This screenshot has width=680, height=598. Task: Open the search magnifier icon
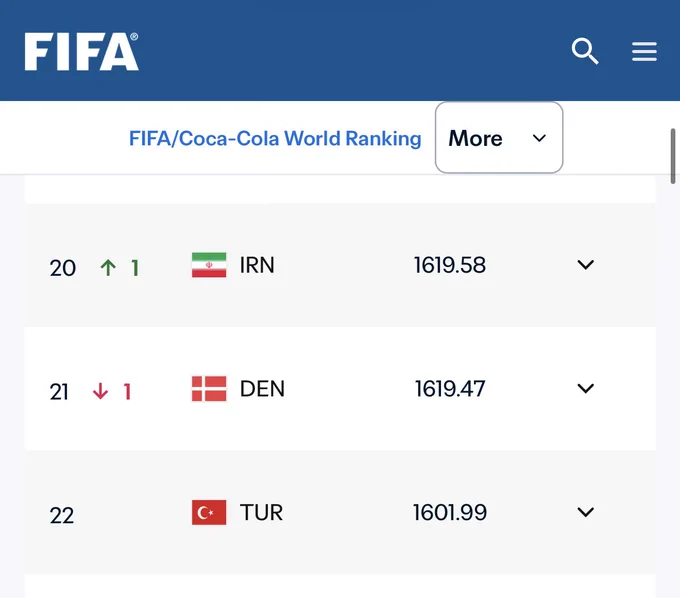pos(585,51)
